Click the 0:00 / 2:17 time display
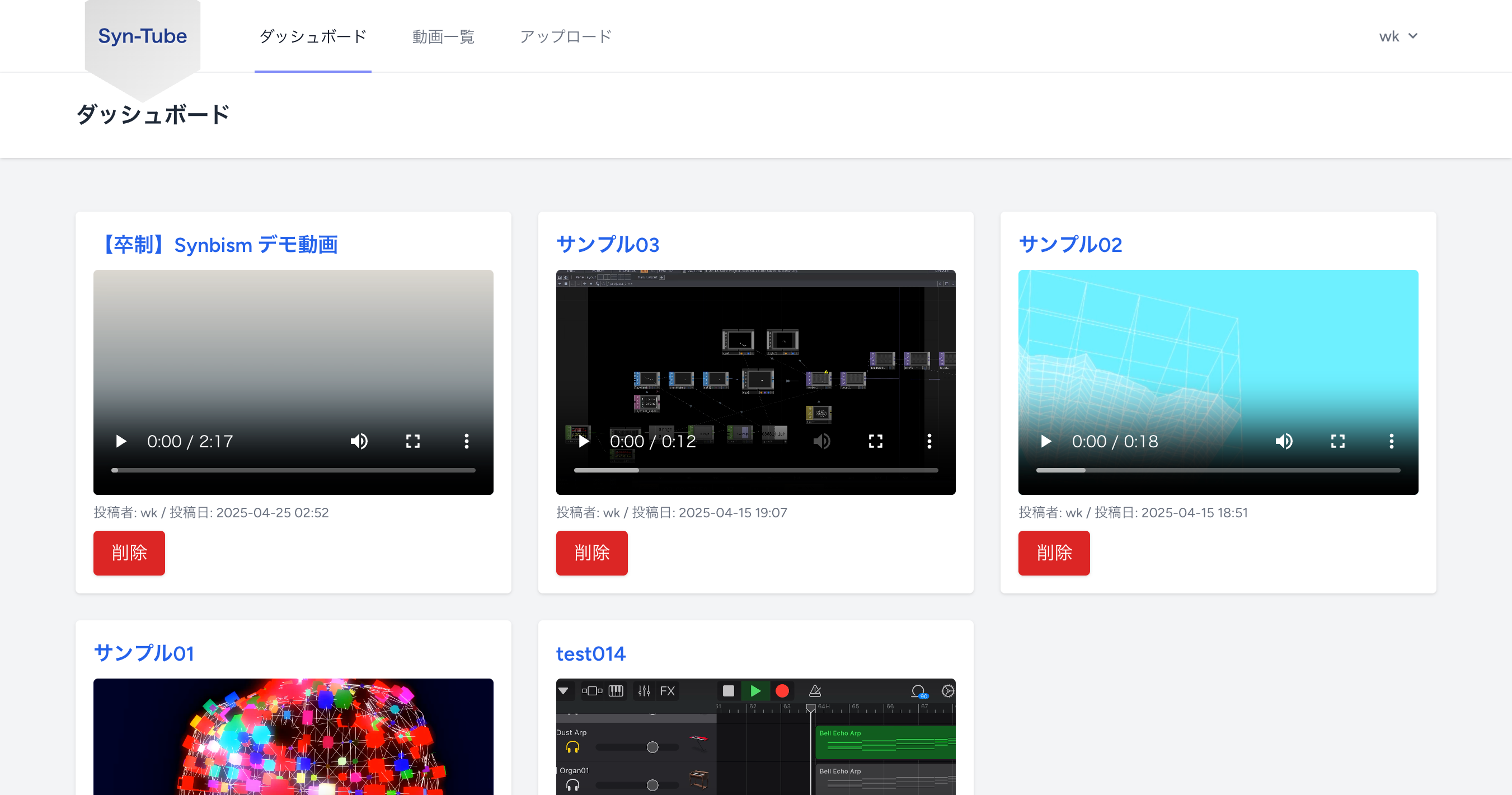Viewport: 1512px width, 795px height. (x=190, y=441)
